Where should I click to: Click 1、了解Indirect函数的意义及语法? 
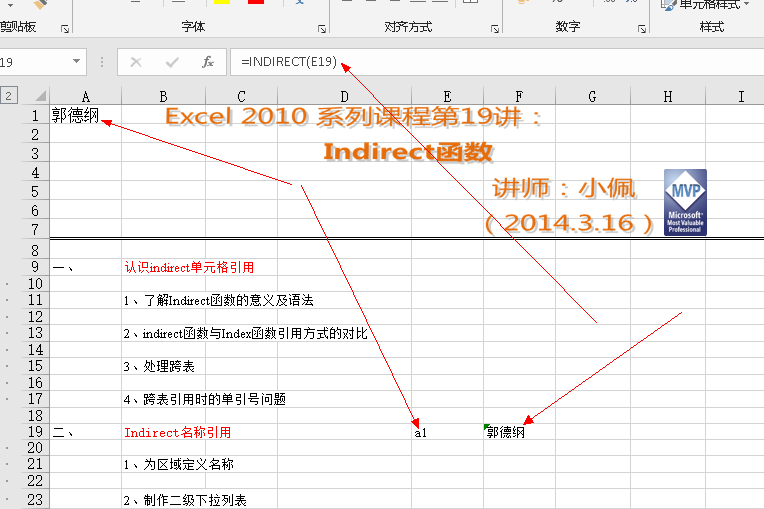[x=218, y=300]
